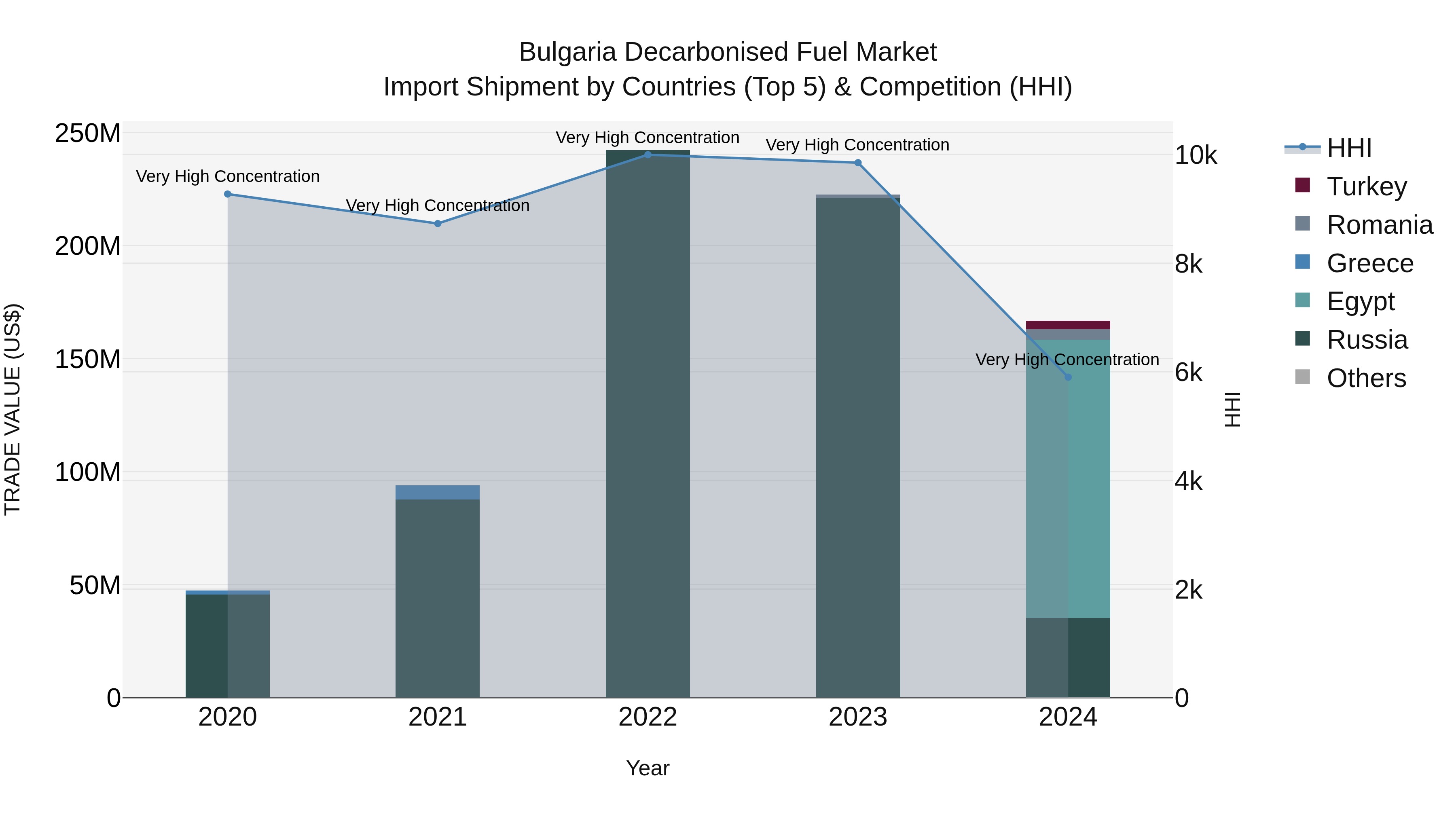Click the 2022 Russia bar
Viewport: 1456px width, 819px height.
coord(648,424)
